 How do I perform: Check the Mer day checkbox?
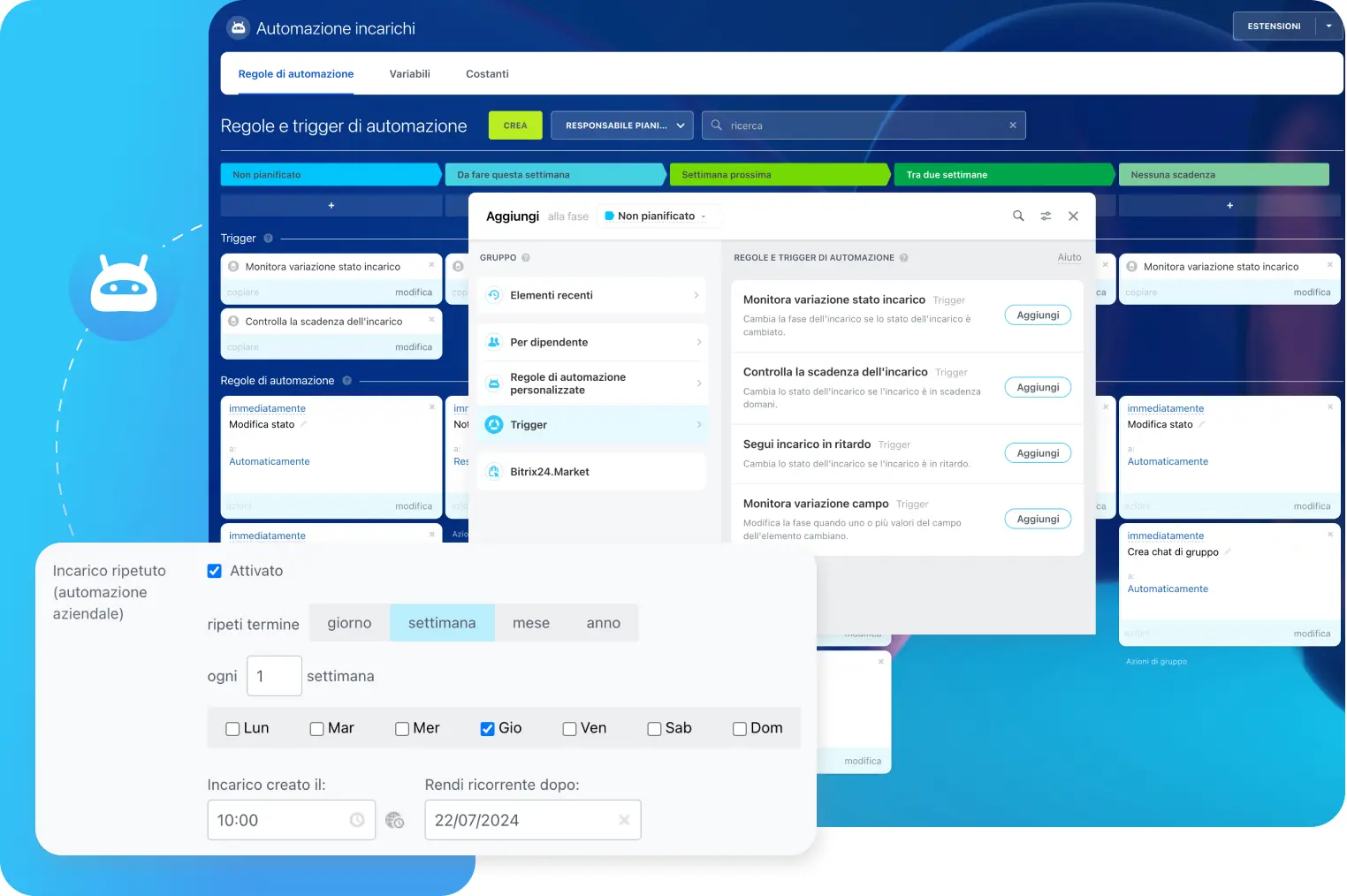[402, 729]
